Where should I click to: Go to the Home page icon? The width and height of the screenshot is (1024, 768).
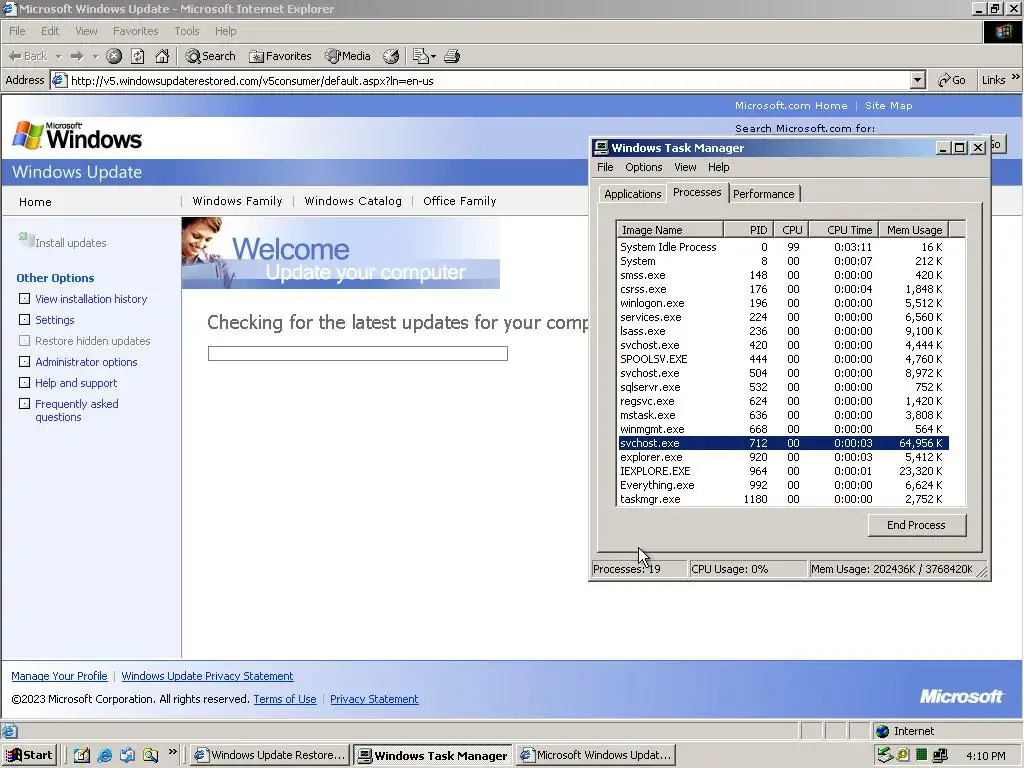click(x=162, y=56)
